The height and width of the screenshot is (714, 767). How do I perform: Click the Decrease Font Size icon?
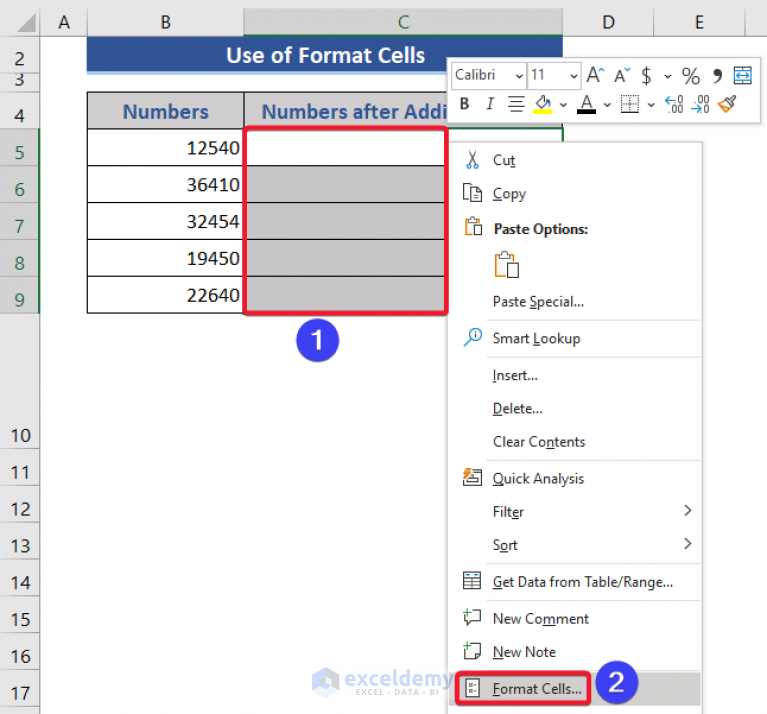point(622,75)
